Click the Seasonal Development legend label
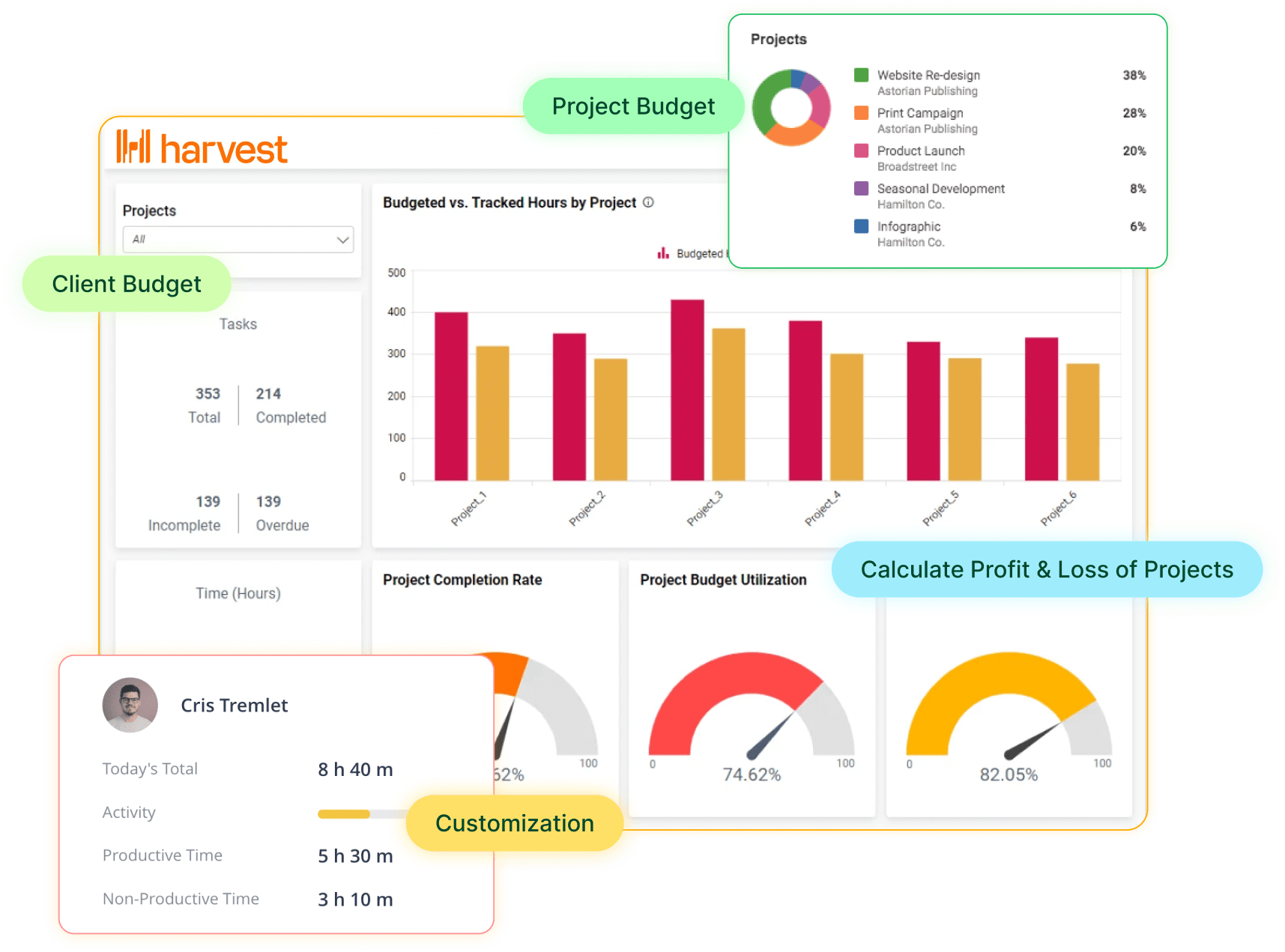Viewport: 1285px width, 952px height. 941,189
